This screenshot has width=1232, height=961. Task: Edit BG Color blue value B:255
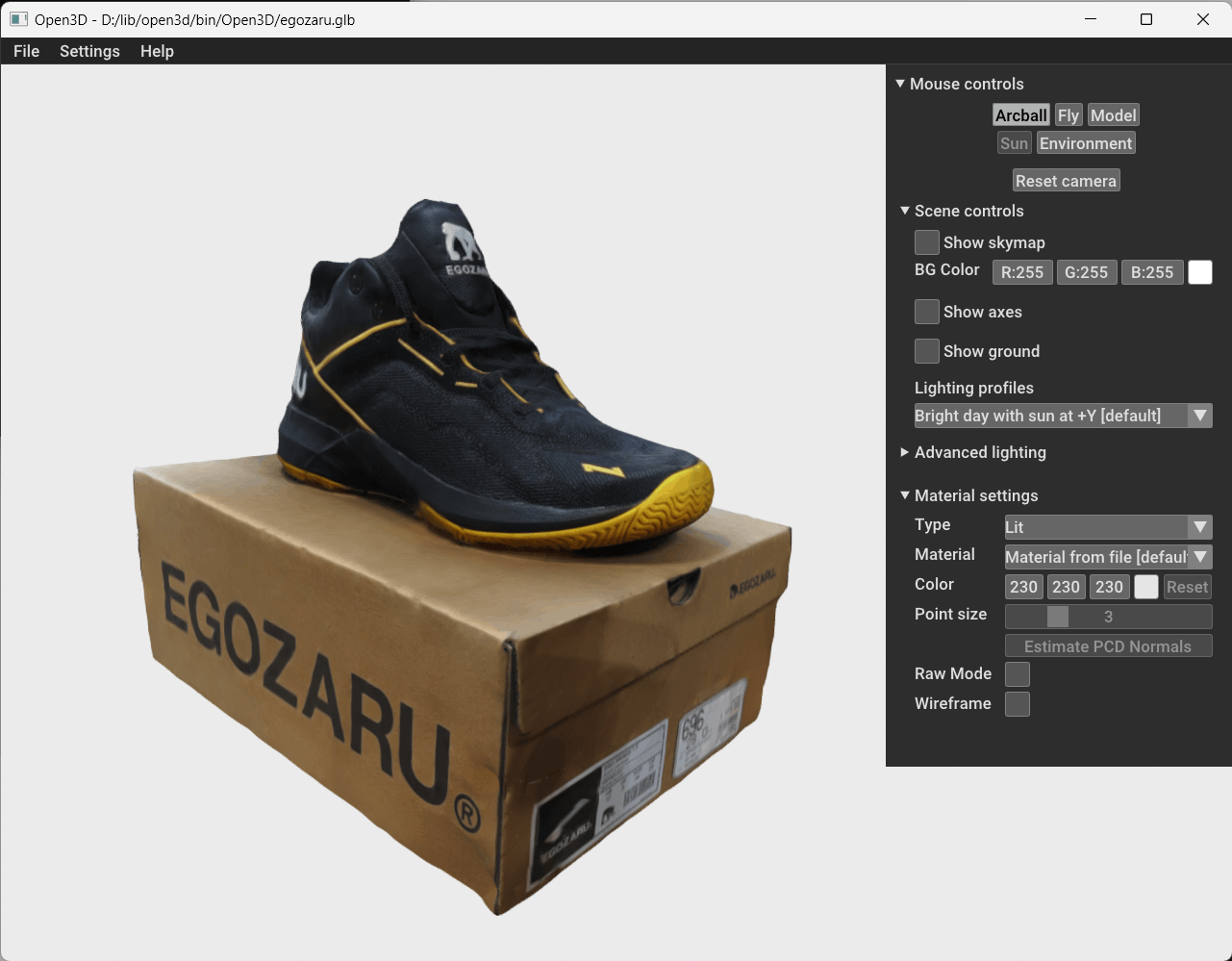click(x=1152, y=272)
